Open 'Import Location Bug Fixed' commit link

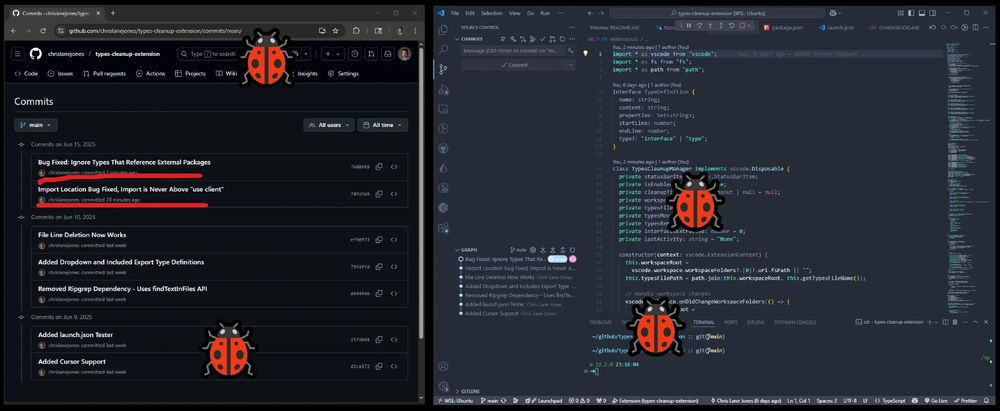[x=131, y=190]
